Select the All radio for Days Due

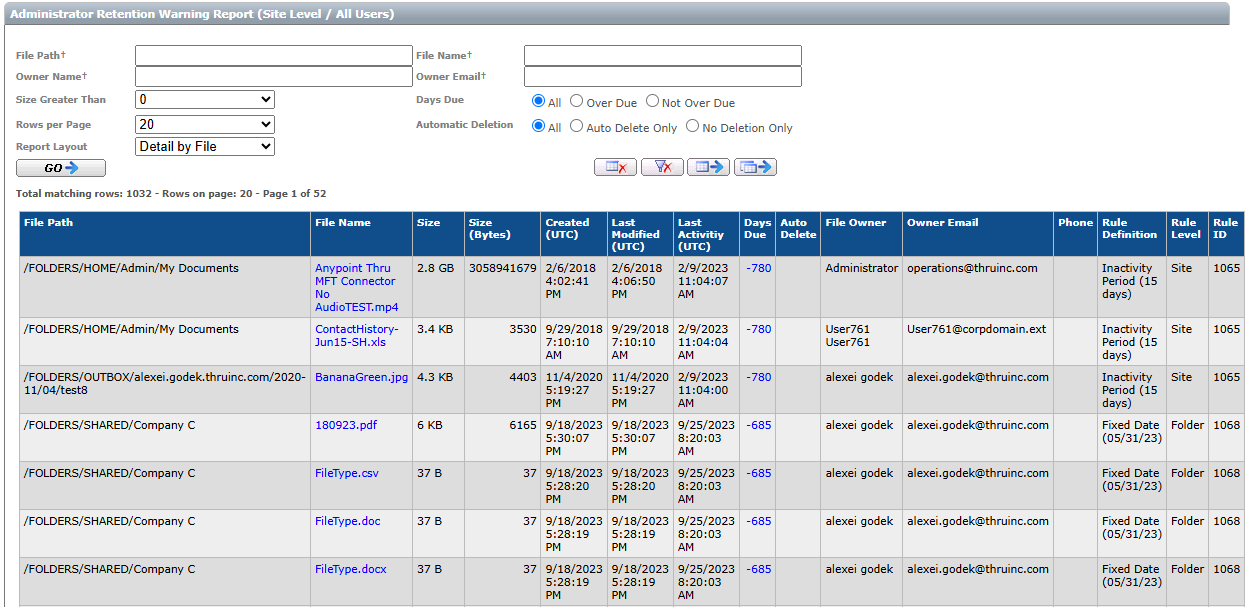coord(539,101)
